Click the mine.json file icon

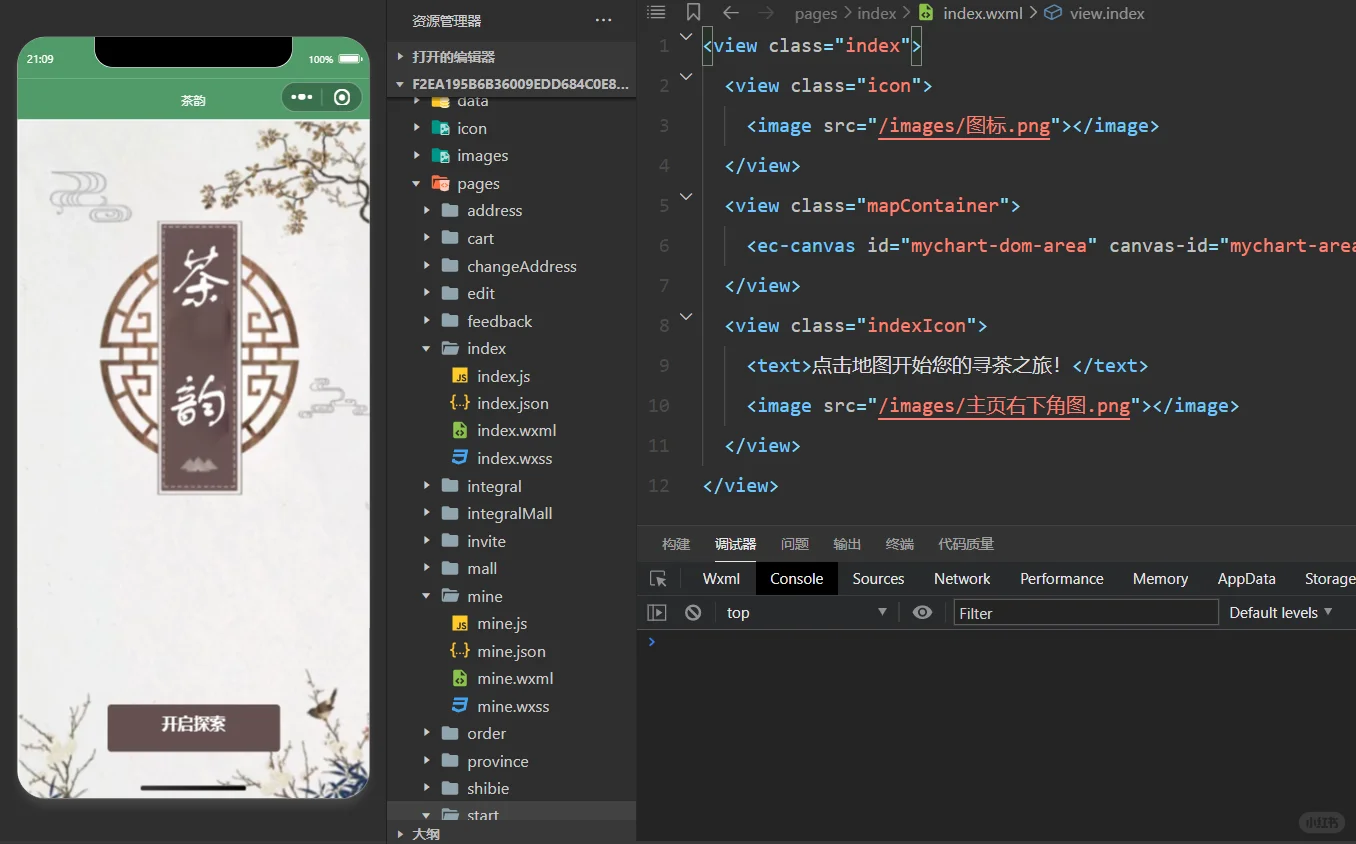coord(460,652)
